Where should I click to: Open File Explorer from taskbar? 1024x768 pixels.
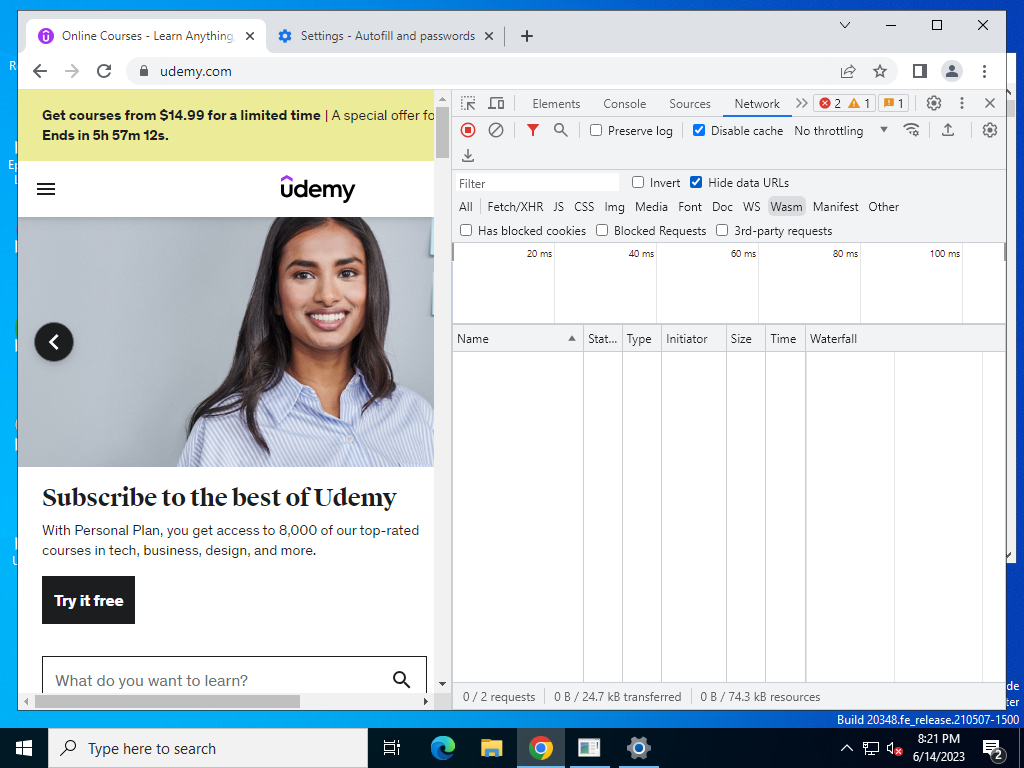tap(491, 748)
